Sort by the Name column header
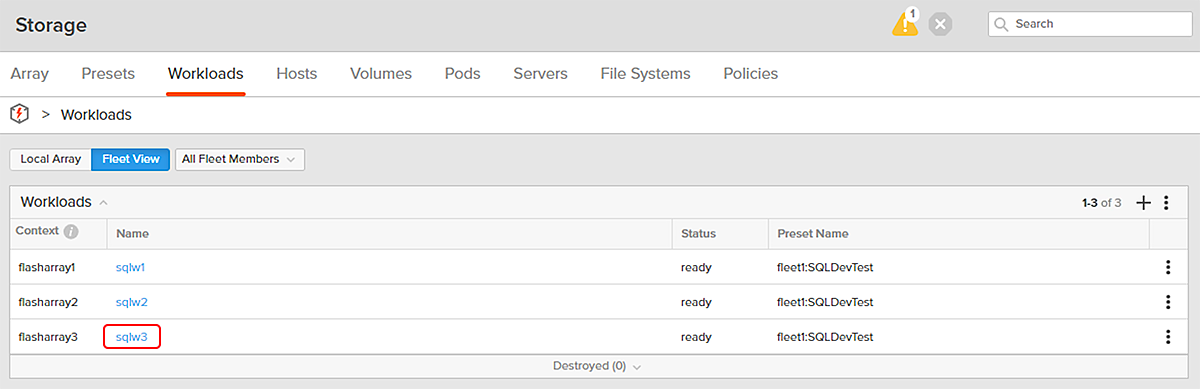The height and width of the screenshot is (389, 1200). [132, 233]
